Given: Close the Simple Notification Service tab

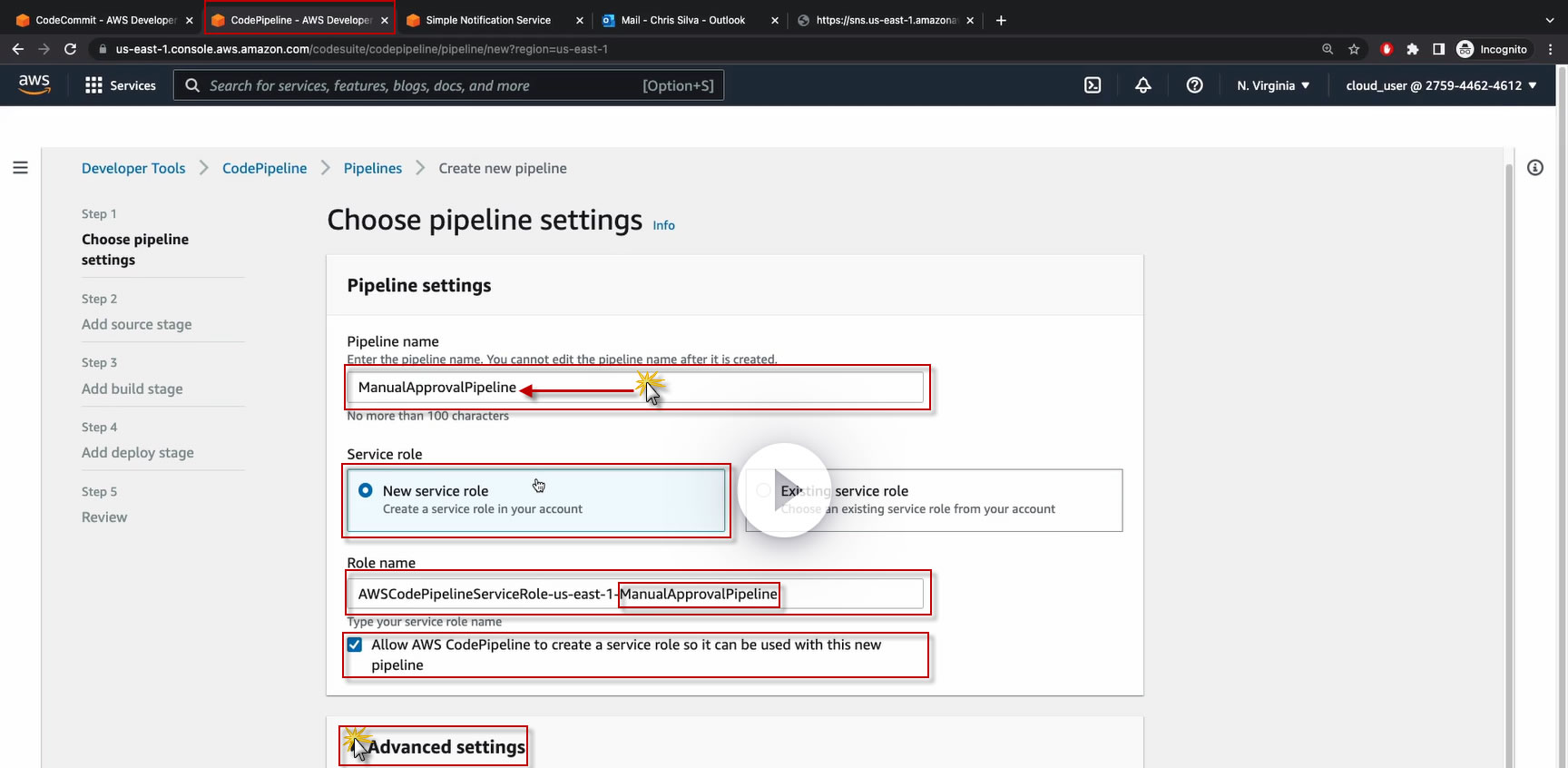Looking at the screenshot, I should click(x=580, y=20).
